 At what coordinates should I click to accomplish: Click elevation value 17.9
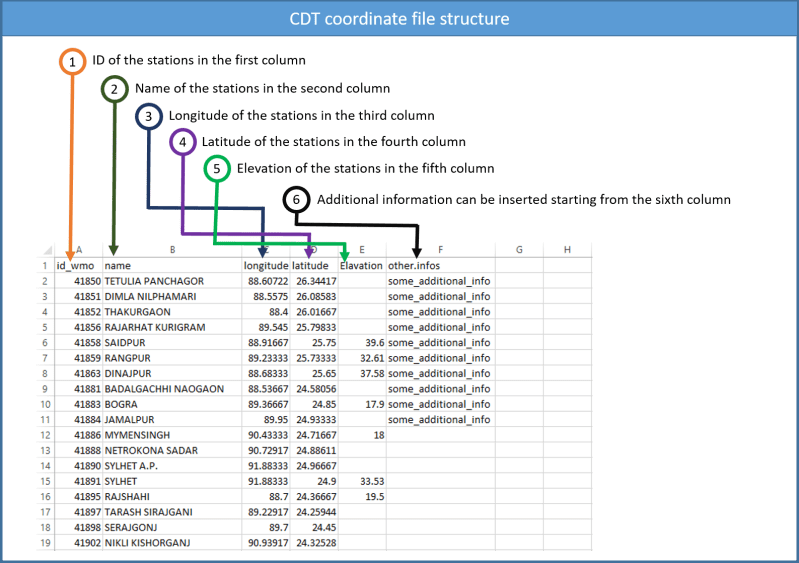(362, 405)
